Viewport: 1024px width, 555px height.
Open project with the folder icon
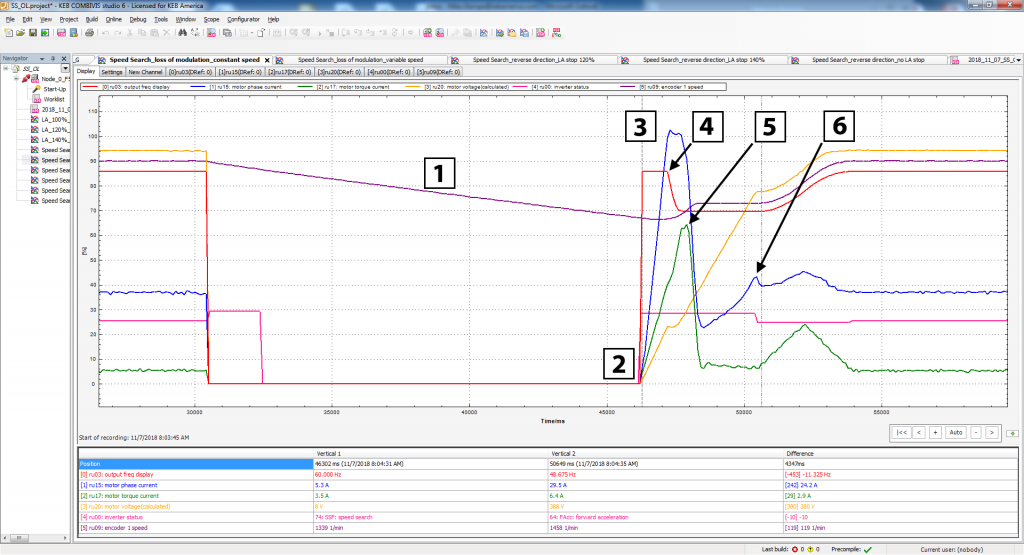click(20, 33)
